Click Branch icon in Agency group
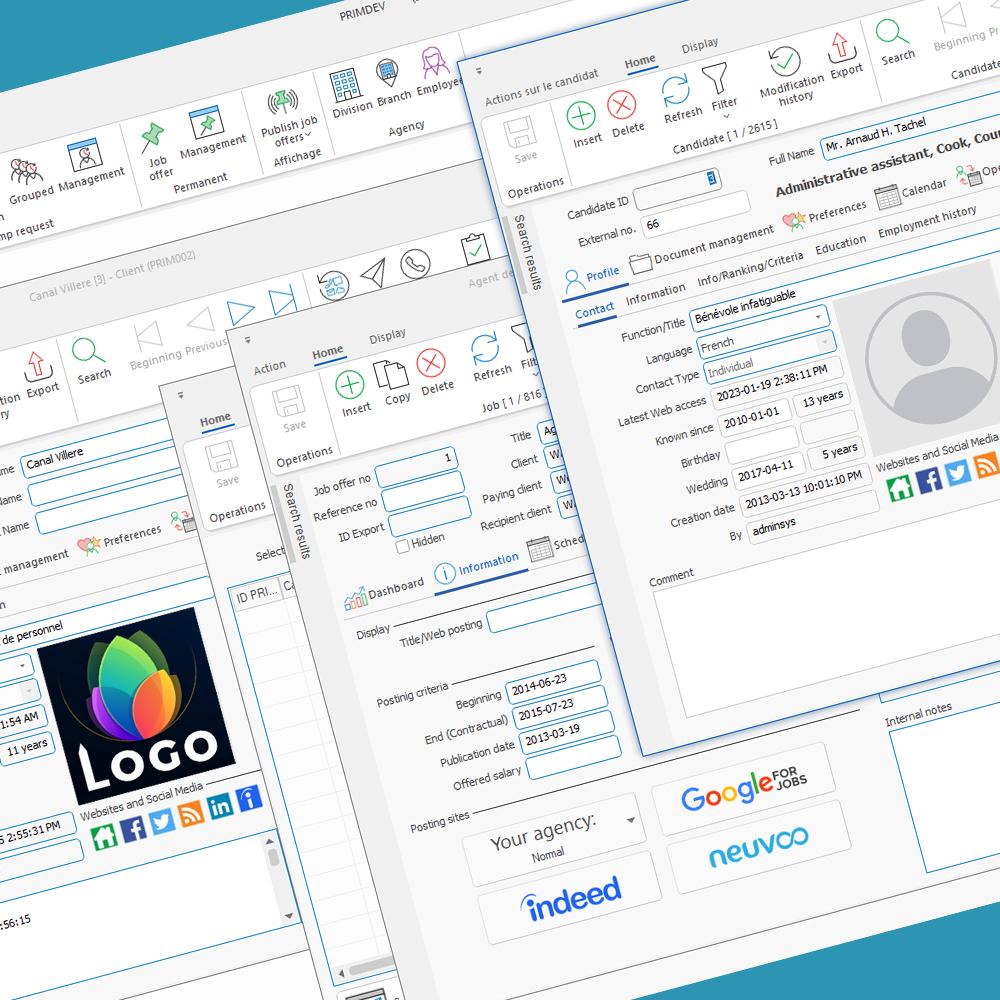The height and width of the screenshot is (1000, 1000). [x=387, y=73]
